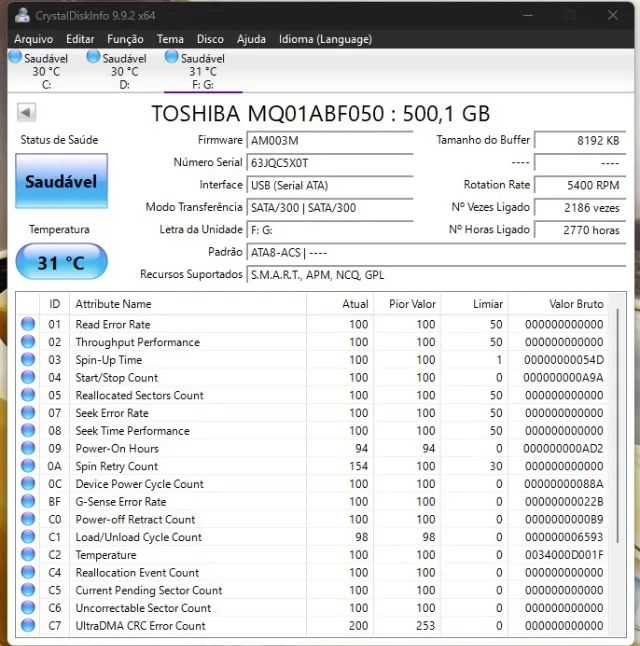Open the Ajuda menu
The width and height of the screenshot is (640, 646).
[x=251, y=39]
